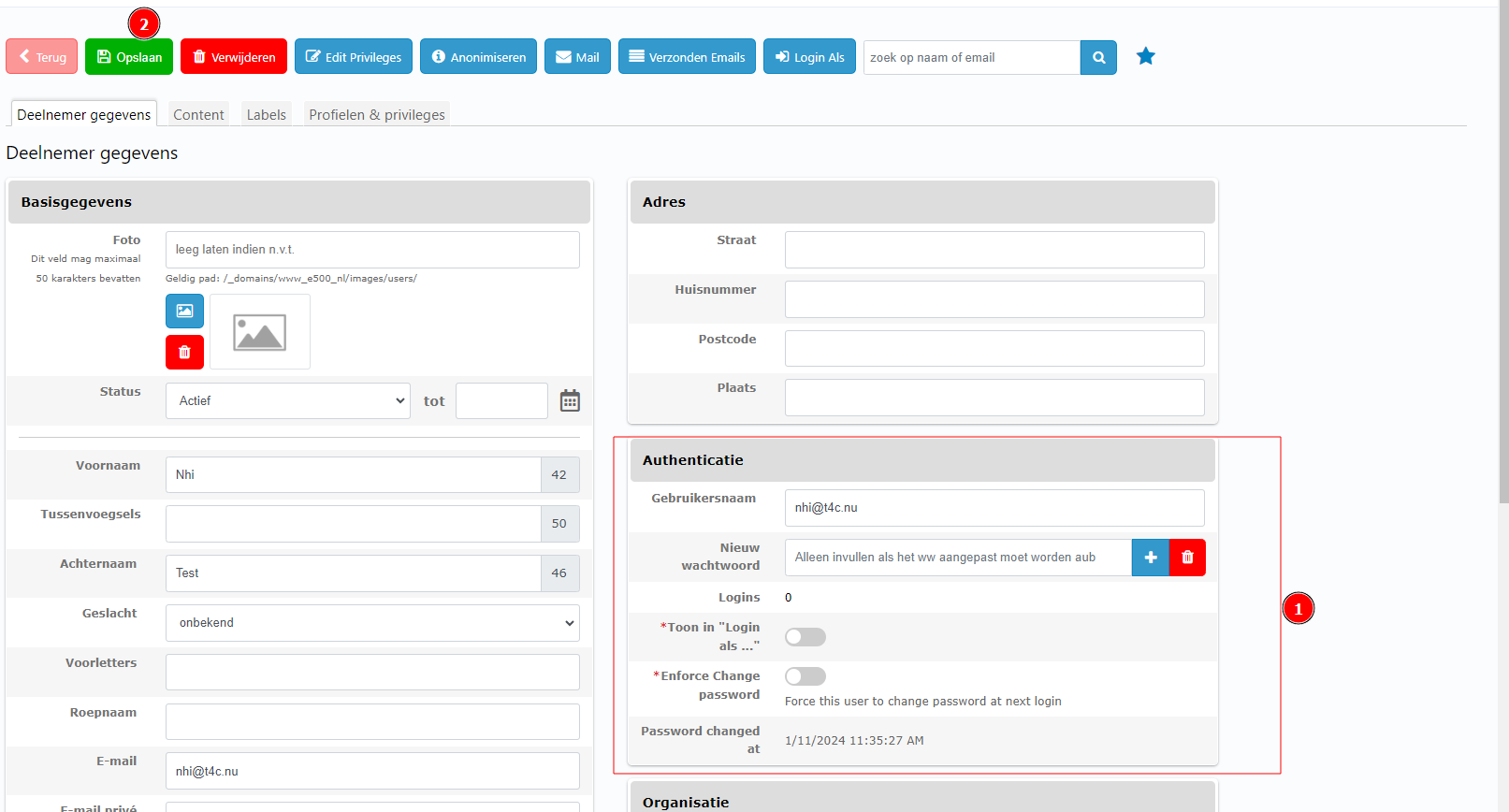
Task: Click the photo placeholder thumbnail
Action: [x=260, y=332]
